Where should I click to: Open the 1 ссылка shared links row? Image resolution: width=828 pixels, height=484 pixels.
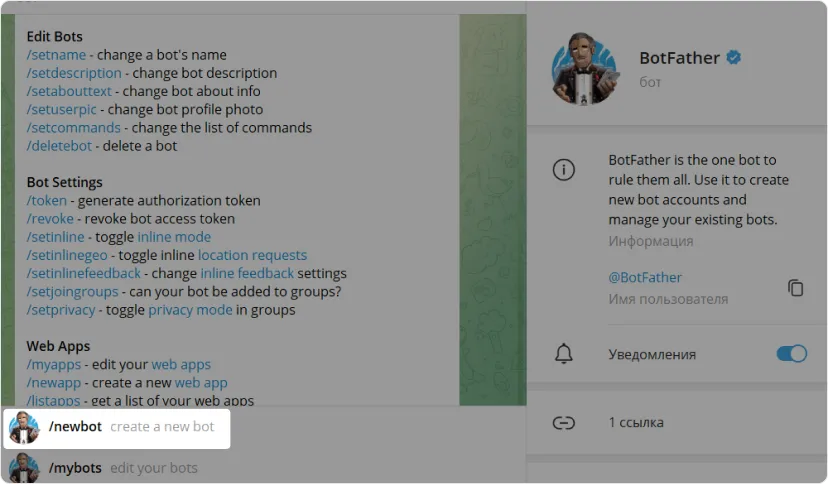point(636,423)
